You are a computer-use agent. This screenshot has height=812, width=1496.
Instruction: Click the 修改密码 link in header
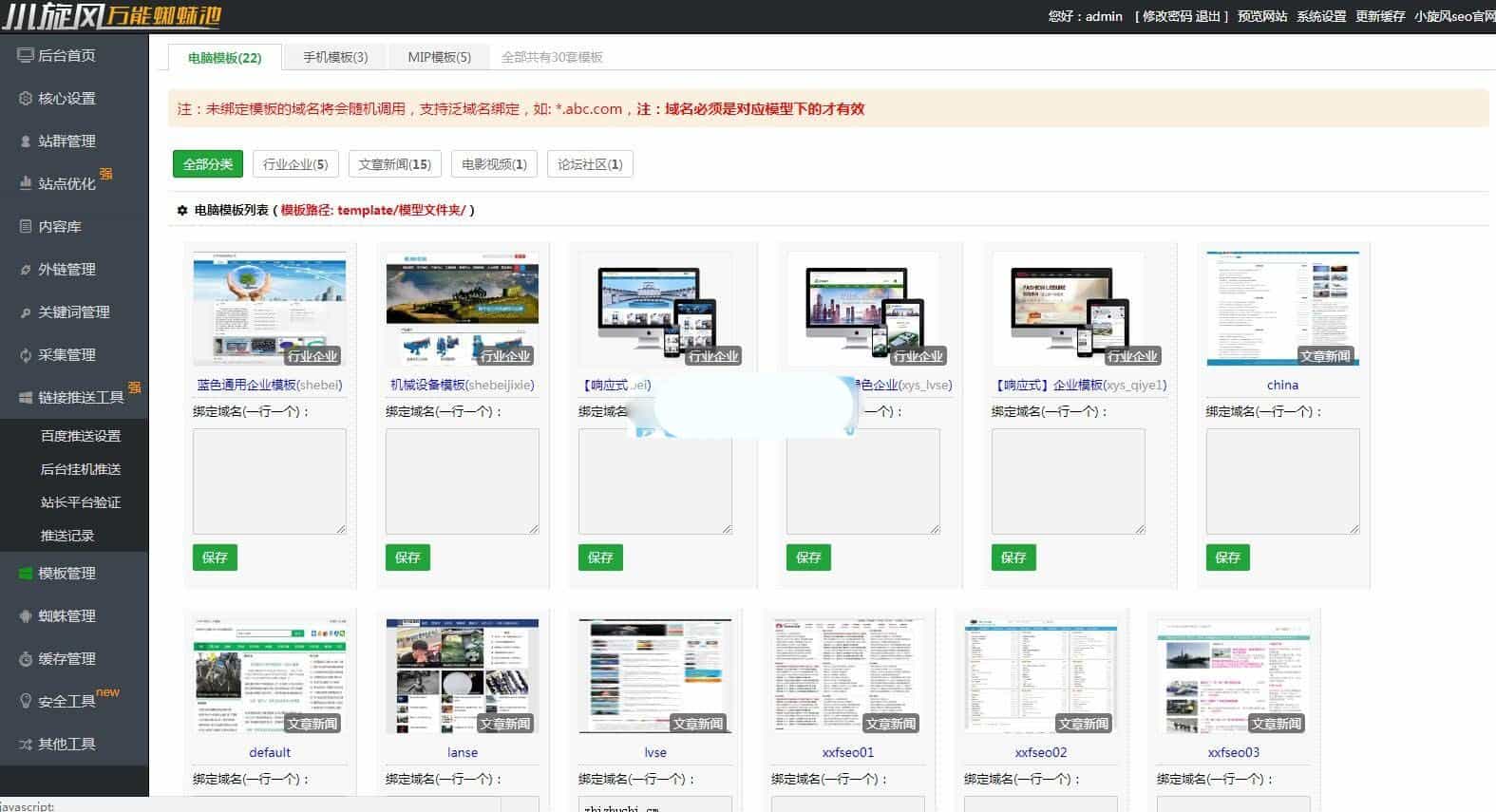click(1168, 16)
